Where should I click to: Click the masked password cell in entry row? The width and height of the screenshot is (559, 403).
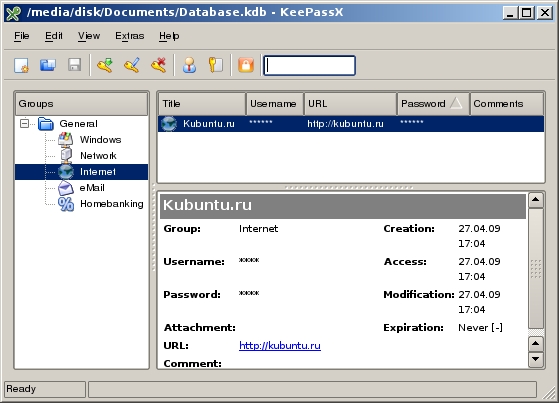point(412,123)
